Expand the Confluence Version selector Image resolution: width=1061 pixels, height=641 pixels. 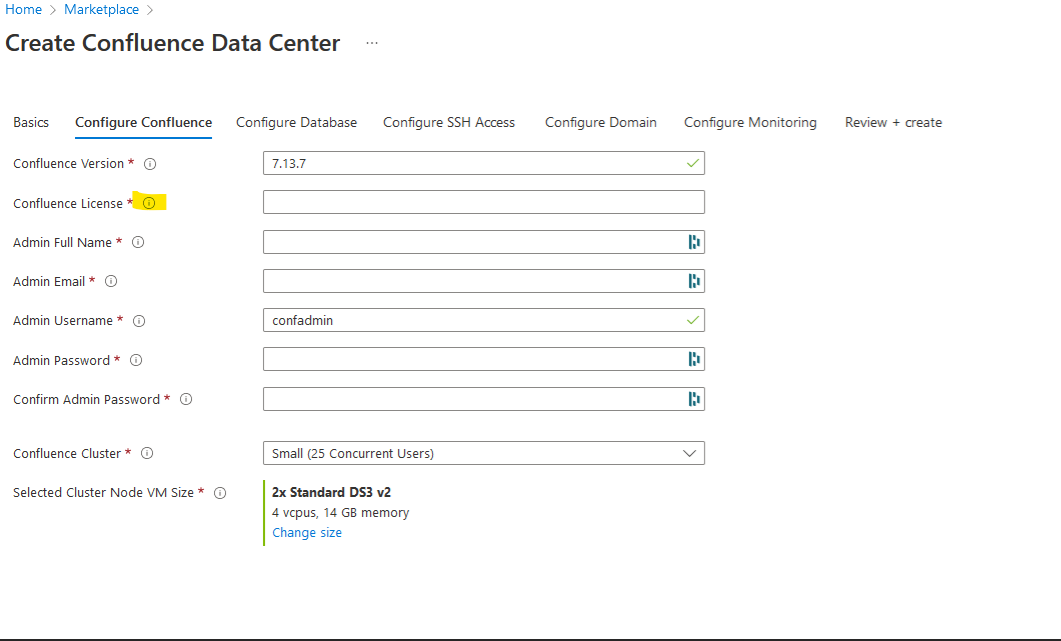[x=484, y=162]
